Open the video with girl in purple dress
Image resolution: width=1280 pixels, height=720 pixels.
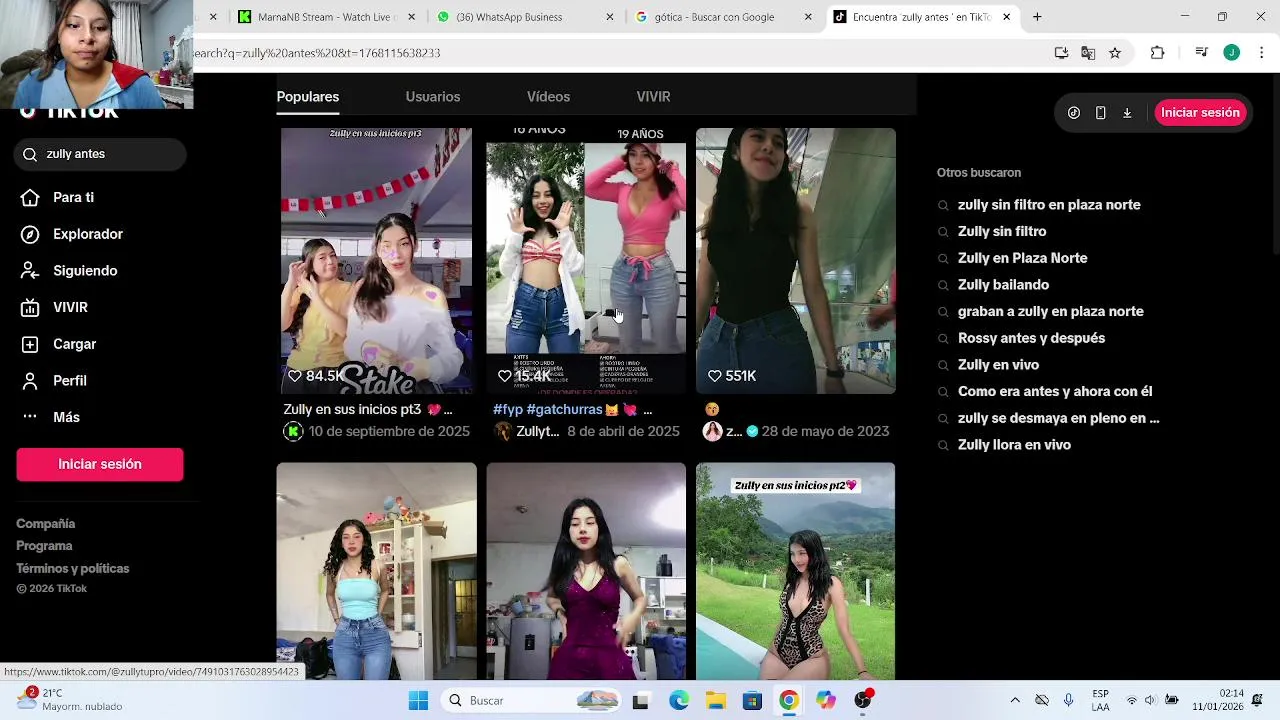pyautogui.click(x=586, y=571)
